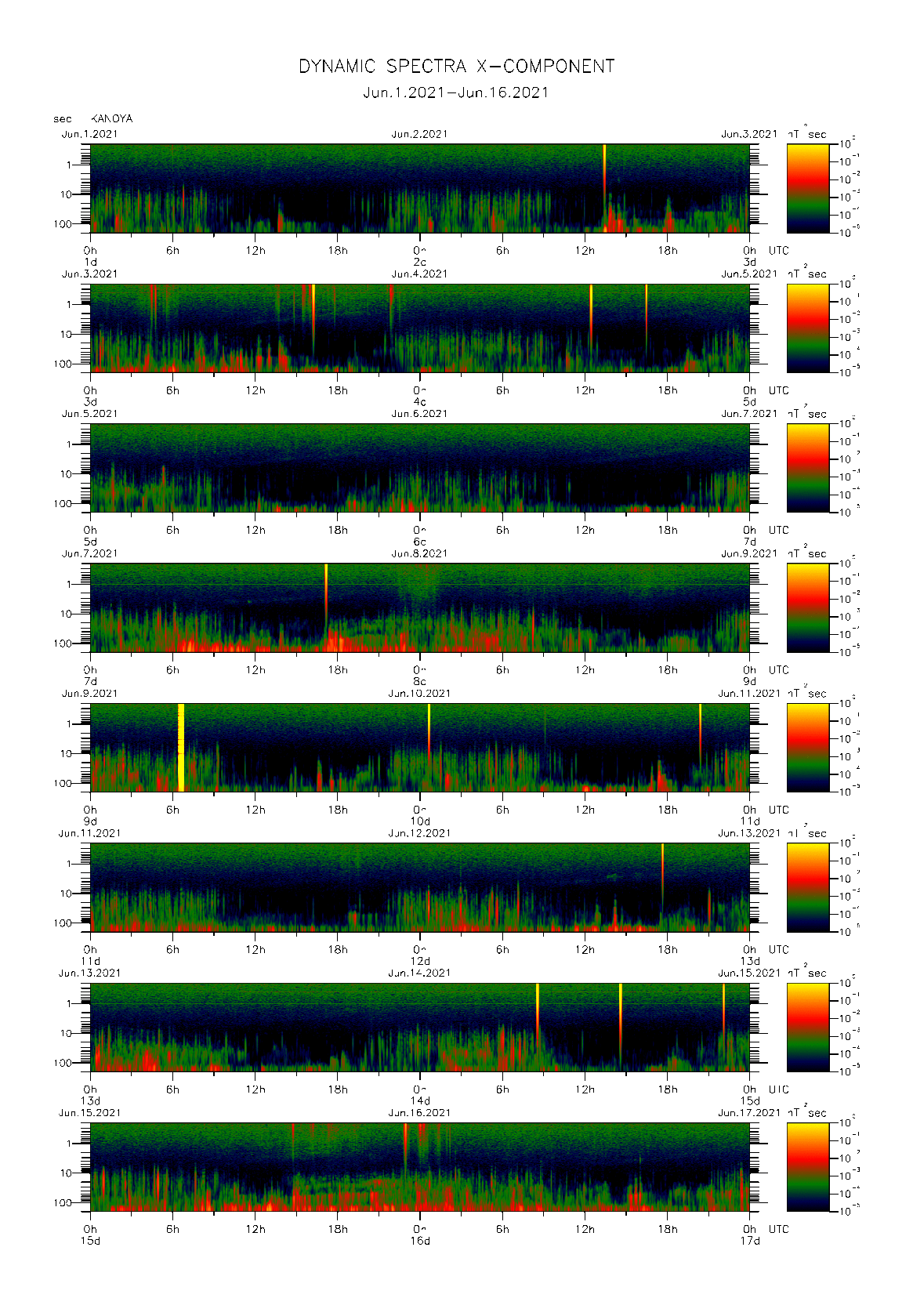913x1316 pixels.
Task: Click the wide yellow band on Jun.9 spectrogram
Action: click(x=181, y=747)
